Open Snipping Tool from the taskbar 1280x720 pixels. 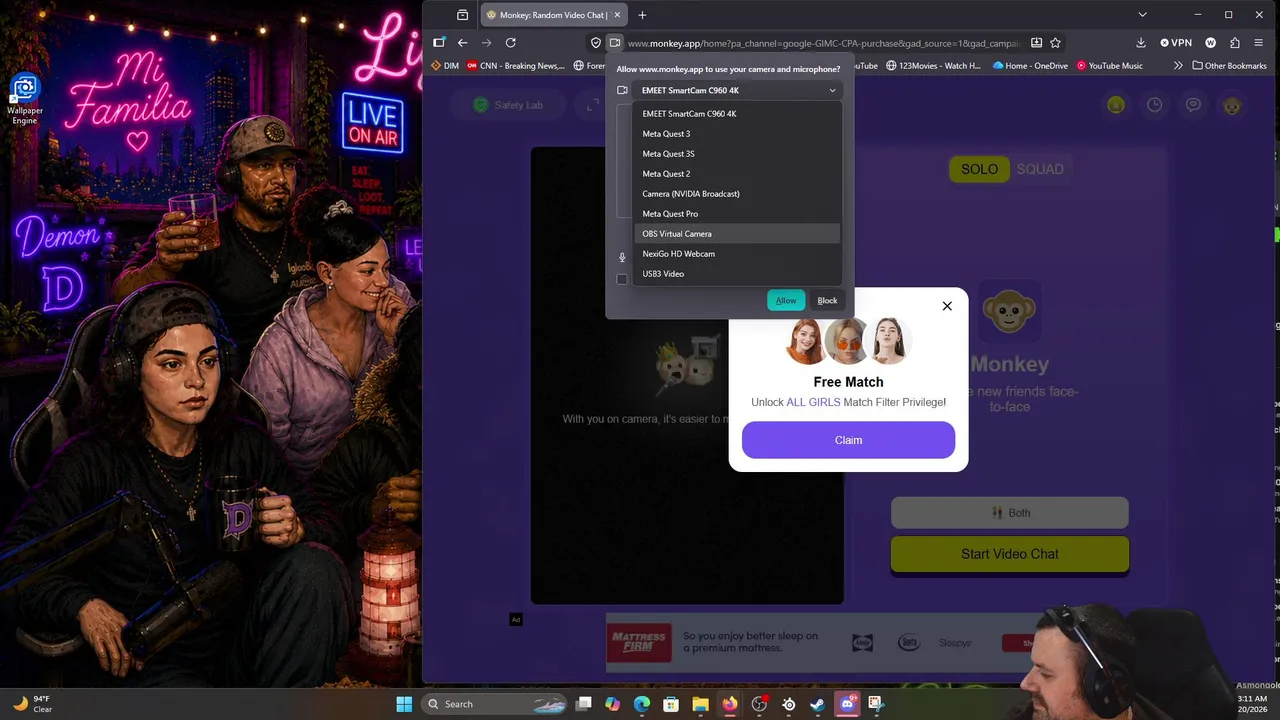(876, 704)
